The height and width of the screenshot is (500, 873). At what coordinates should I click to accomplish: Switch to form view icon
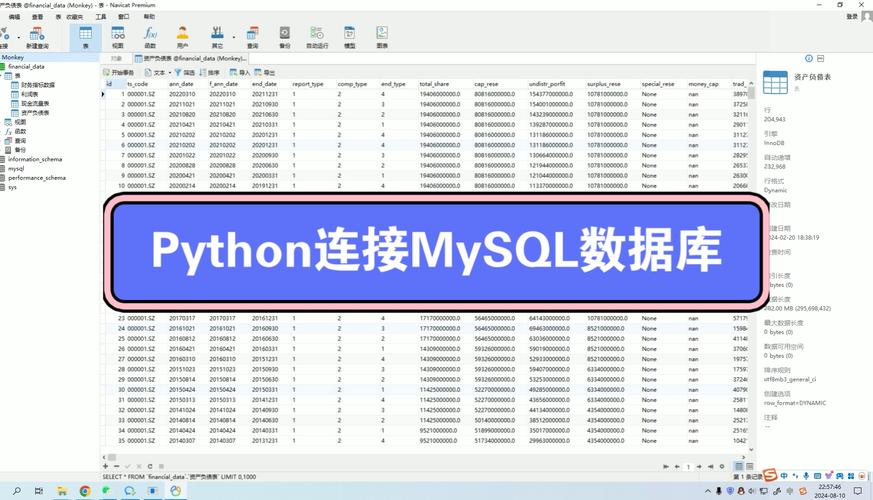pos(749,466)
